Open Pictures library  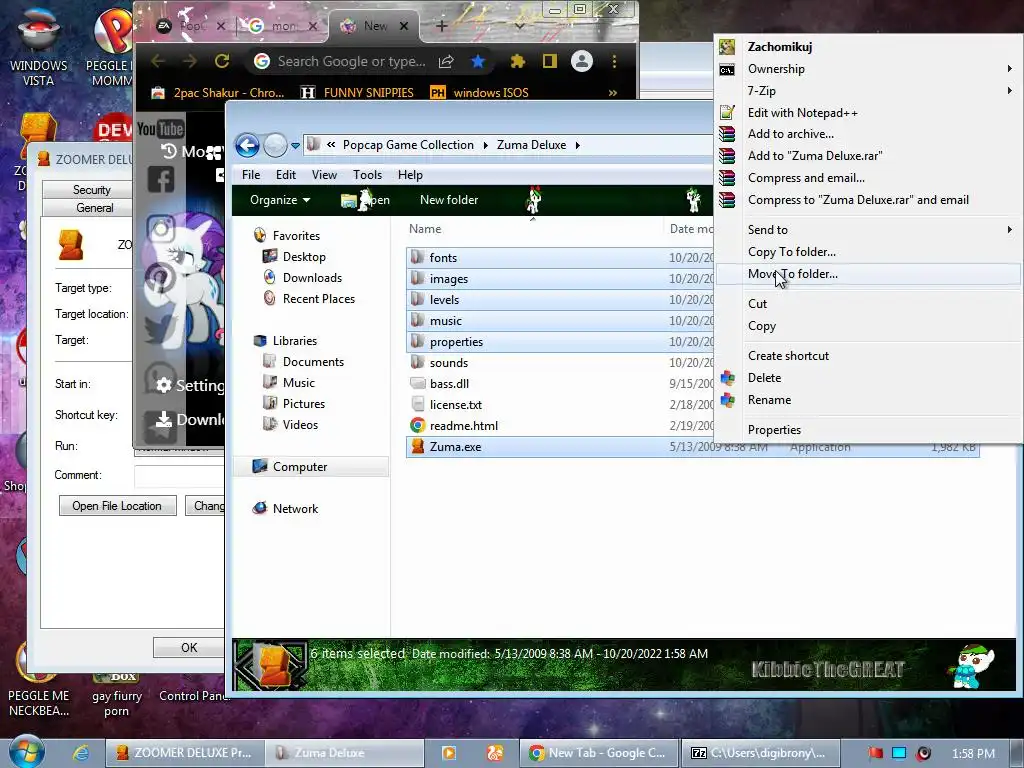coord(304,404)
